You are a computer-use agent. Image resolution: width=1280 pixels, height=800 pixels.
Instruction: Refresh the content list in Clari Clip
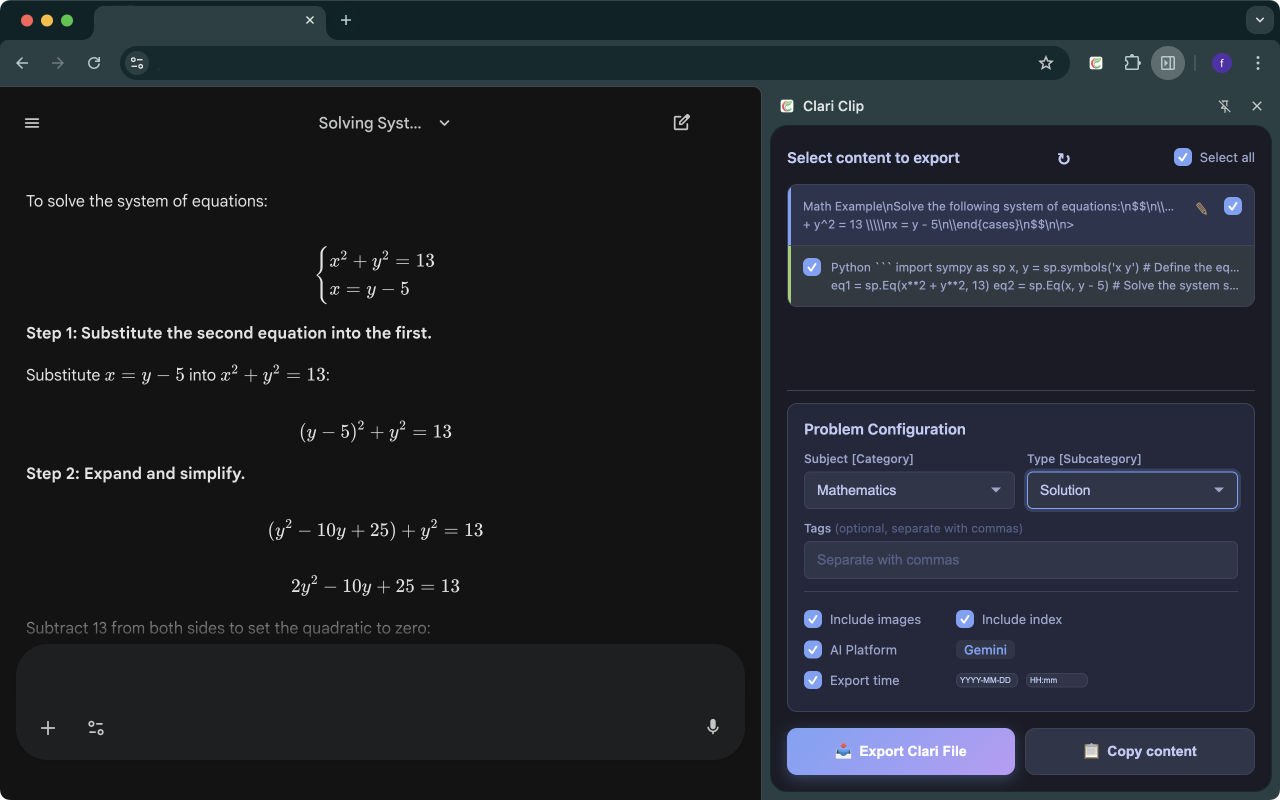tap(1064, 158)
